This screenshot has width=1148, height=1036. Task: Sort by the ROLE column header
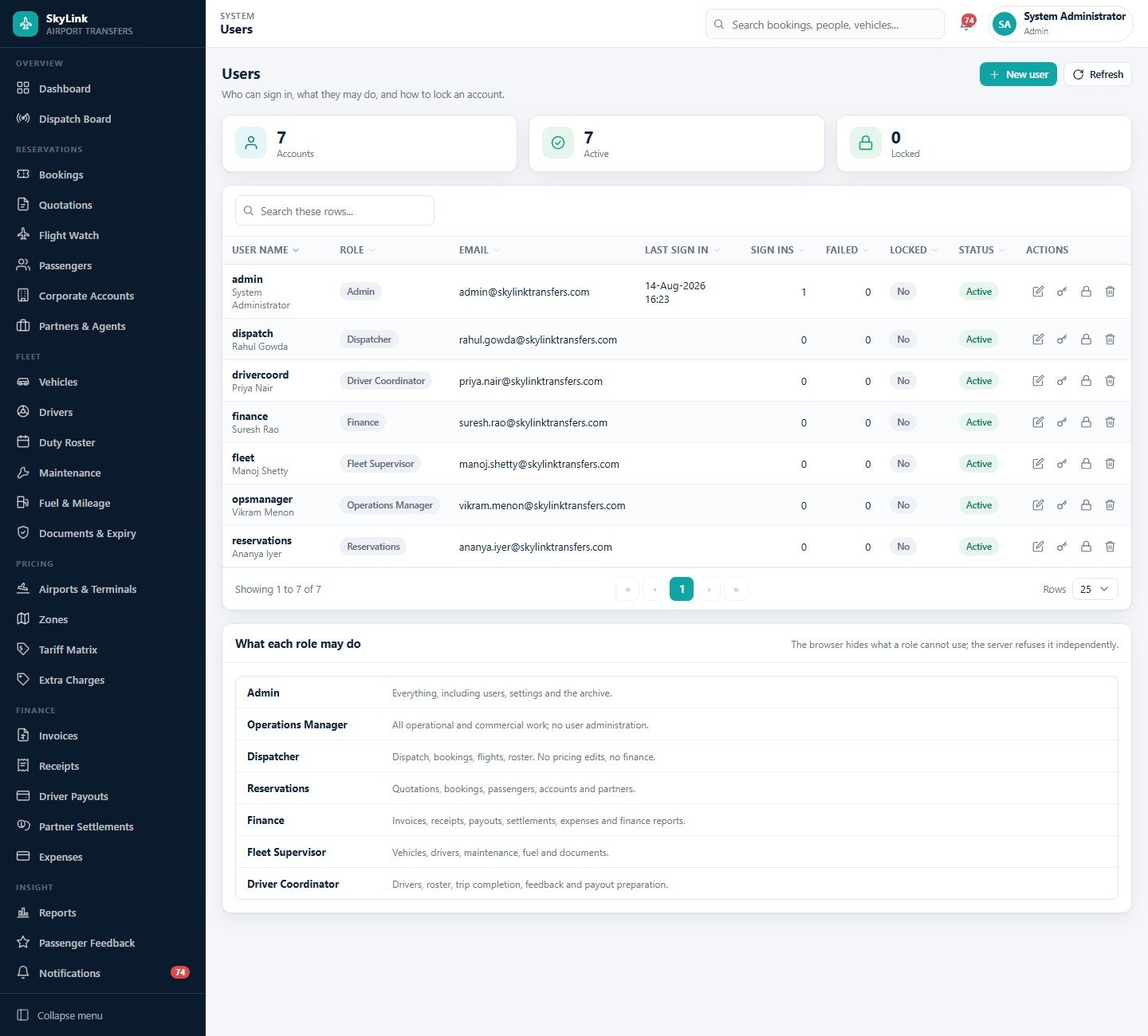tap(356, 250)
